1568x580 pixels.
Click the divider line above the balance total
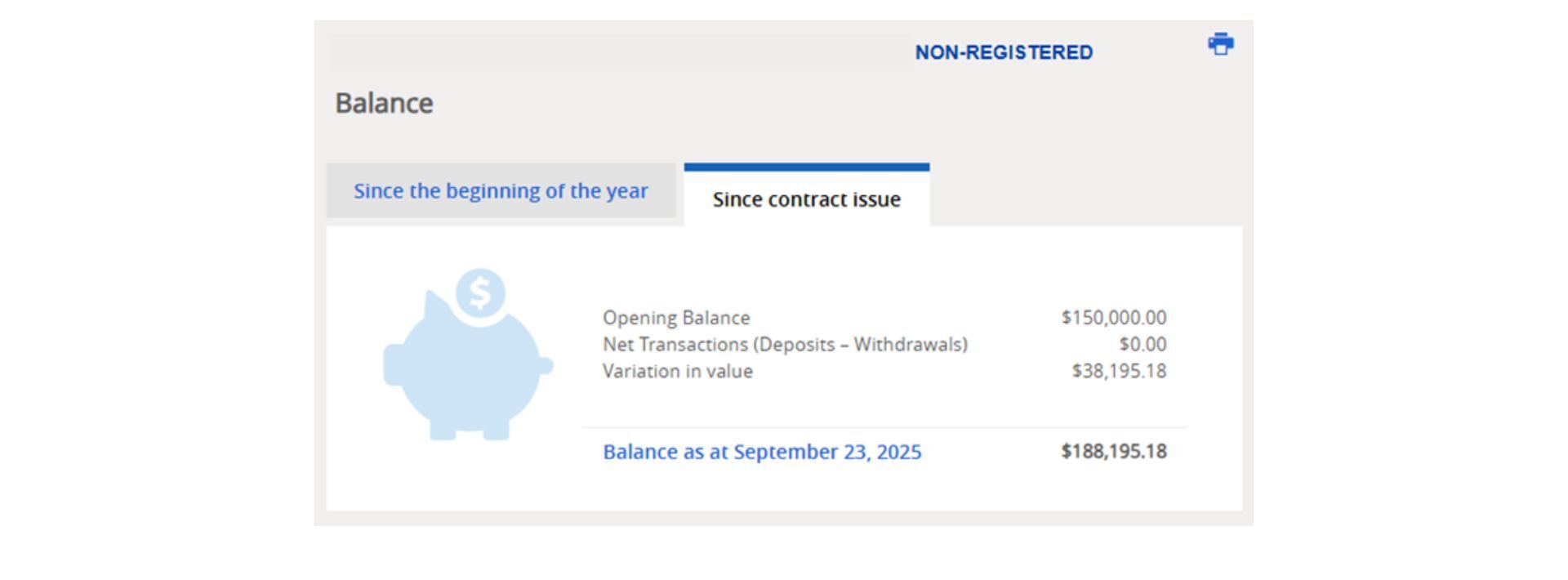click(x=884, y=427)
